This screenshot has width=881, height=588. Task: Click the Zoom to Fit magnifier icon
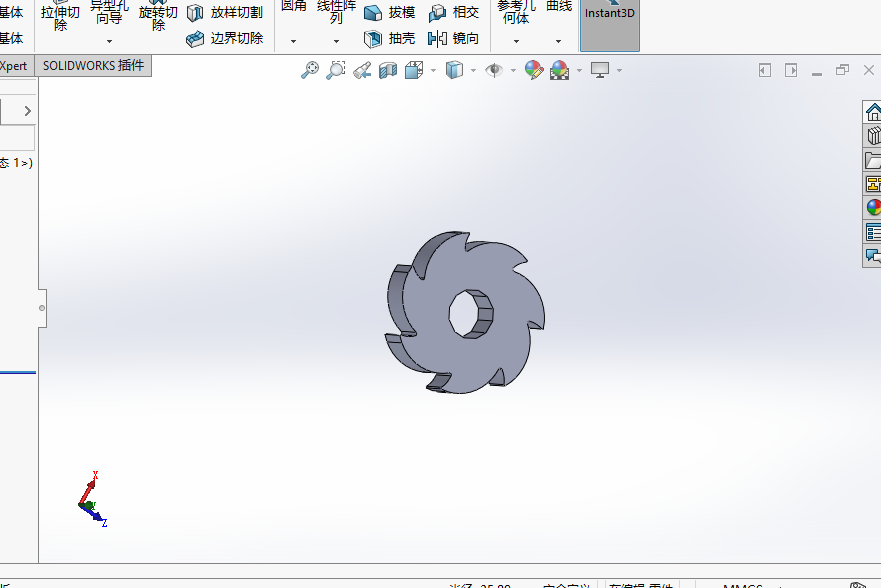(310, 70)
